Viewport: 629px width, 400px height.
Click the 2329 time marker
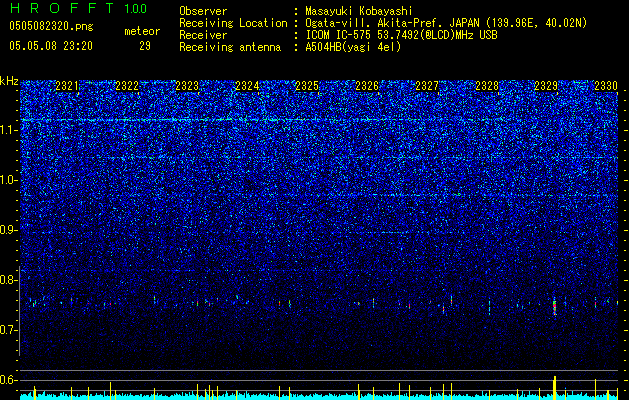click(546, 86)
